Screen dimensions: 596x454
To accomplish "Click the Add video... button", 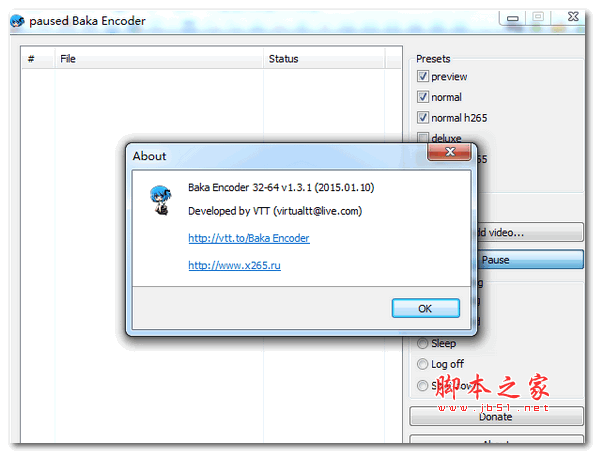I will click(x=530, y=232).
